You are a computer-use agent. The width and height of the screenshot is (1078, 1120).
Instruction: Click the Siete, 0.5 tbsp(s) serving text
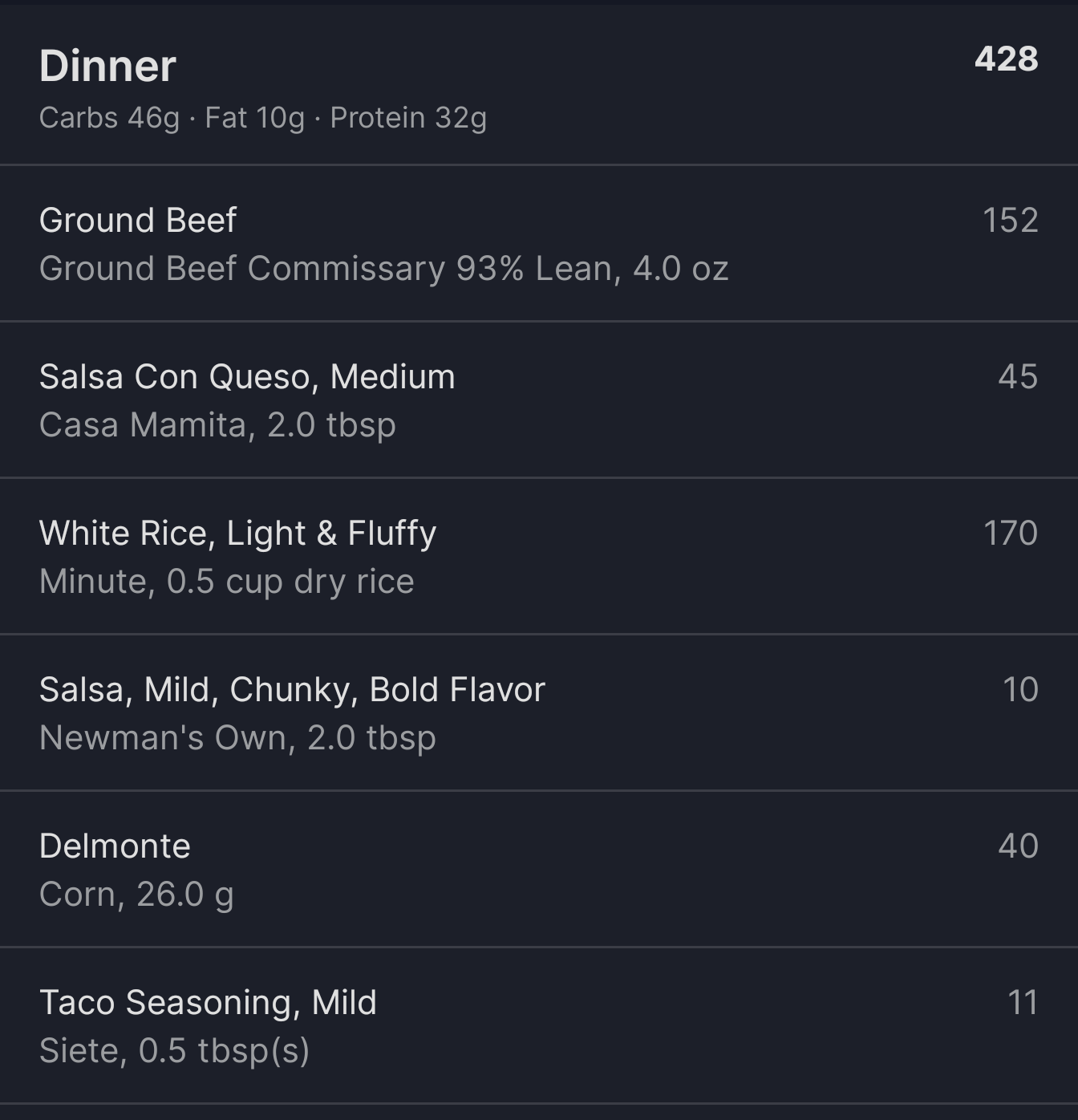[x=175, y=1051]
